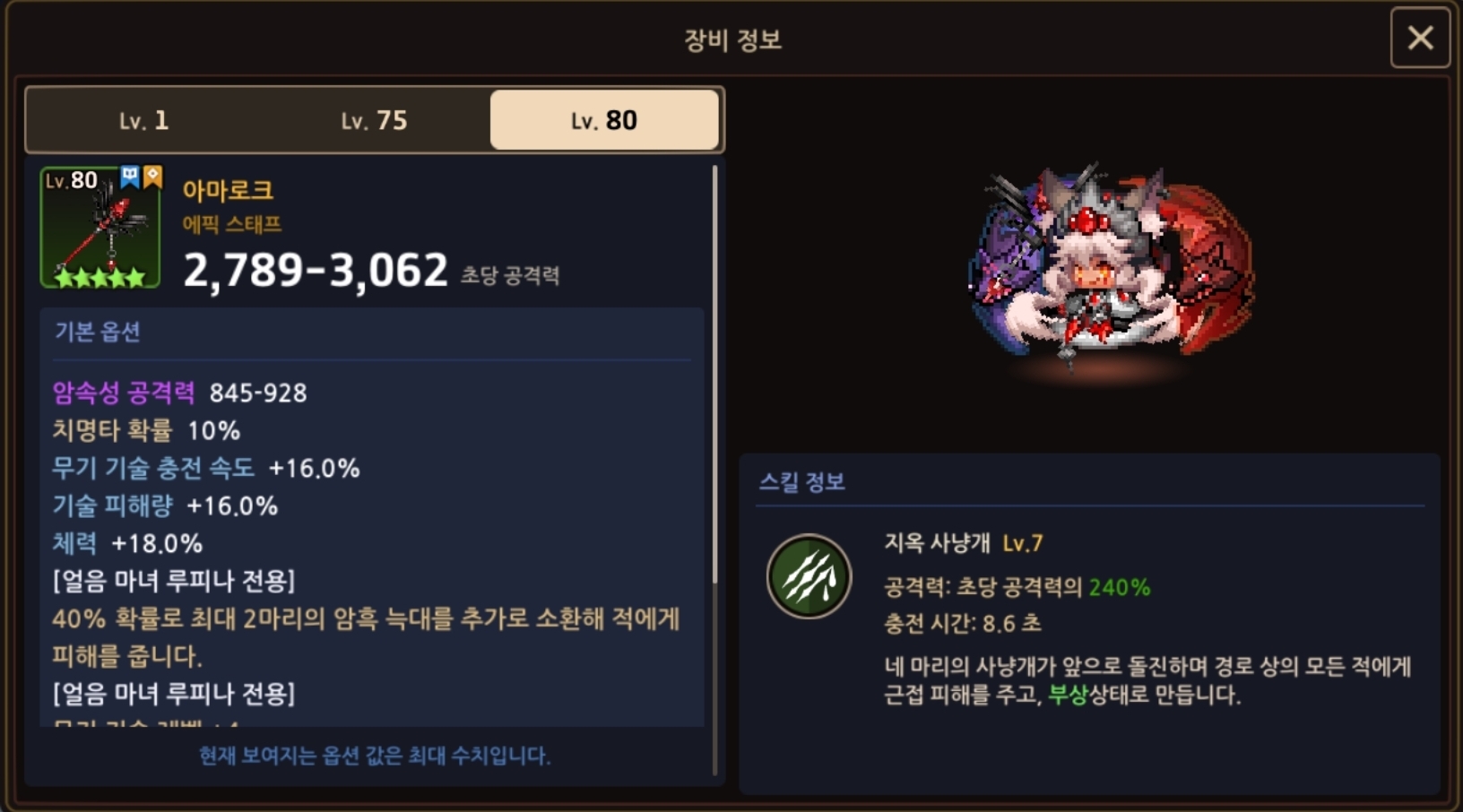The width and height of the screenshot is (1463, 812).
Task: Click the blue bookmark badge on weapon
Action: [x=130, y=177]
